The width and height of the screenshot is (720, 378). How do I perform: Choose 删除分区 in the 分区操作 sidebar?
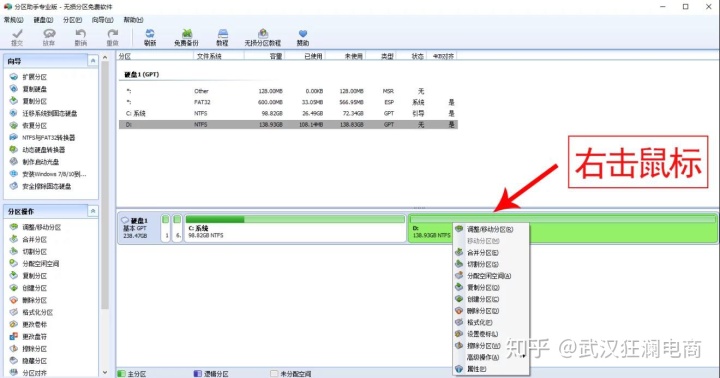click(x=28, y=300)
